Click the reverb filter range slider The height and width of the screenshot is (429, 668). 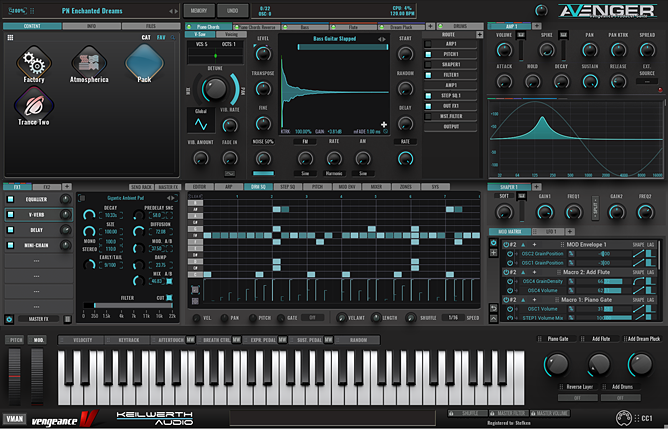(x=128, y=305)
